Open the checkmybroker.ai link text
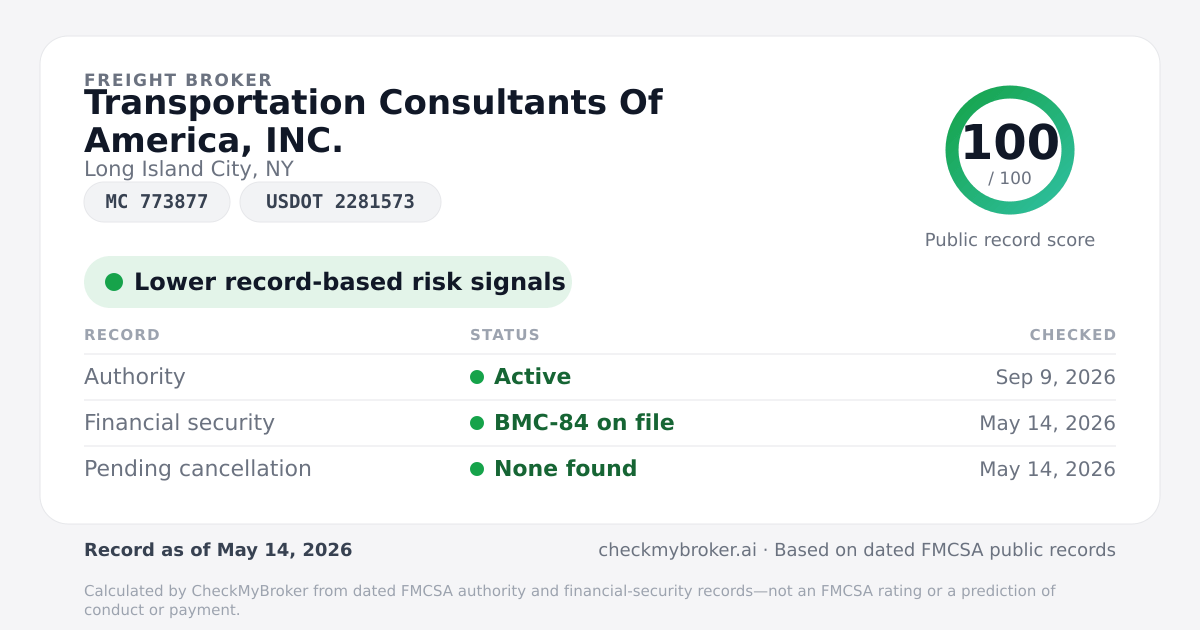 point(677,550)
